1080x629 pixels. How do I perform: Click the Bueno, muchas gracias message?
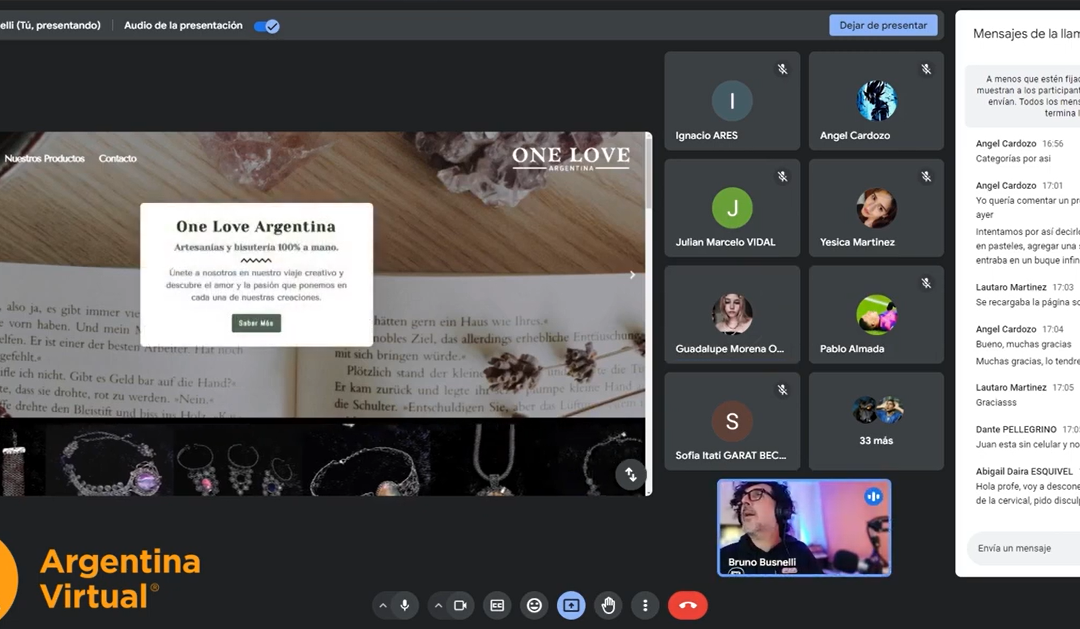click(x=1024, y=344)
